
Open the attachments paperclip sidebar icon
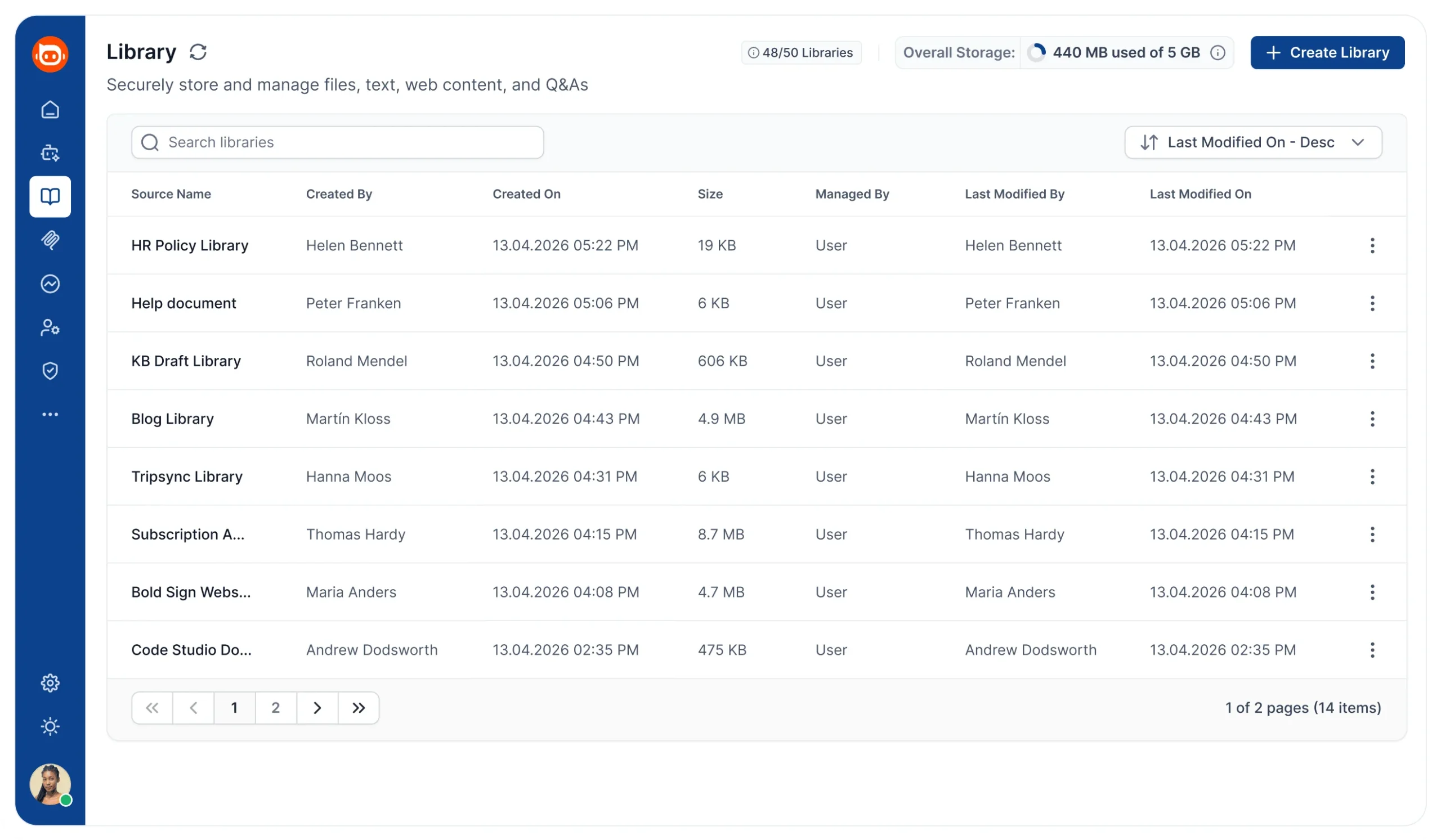pos(50,240)
